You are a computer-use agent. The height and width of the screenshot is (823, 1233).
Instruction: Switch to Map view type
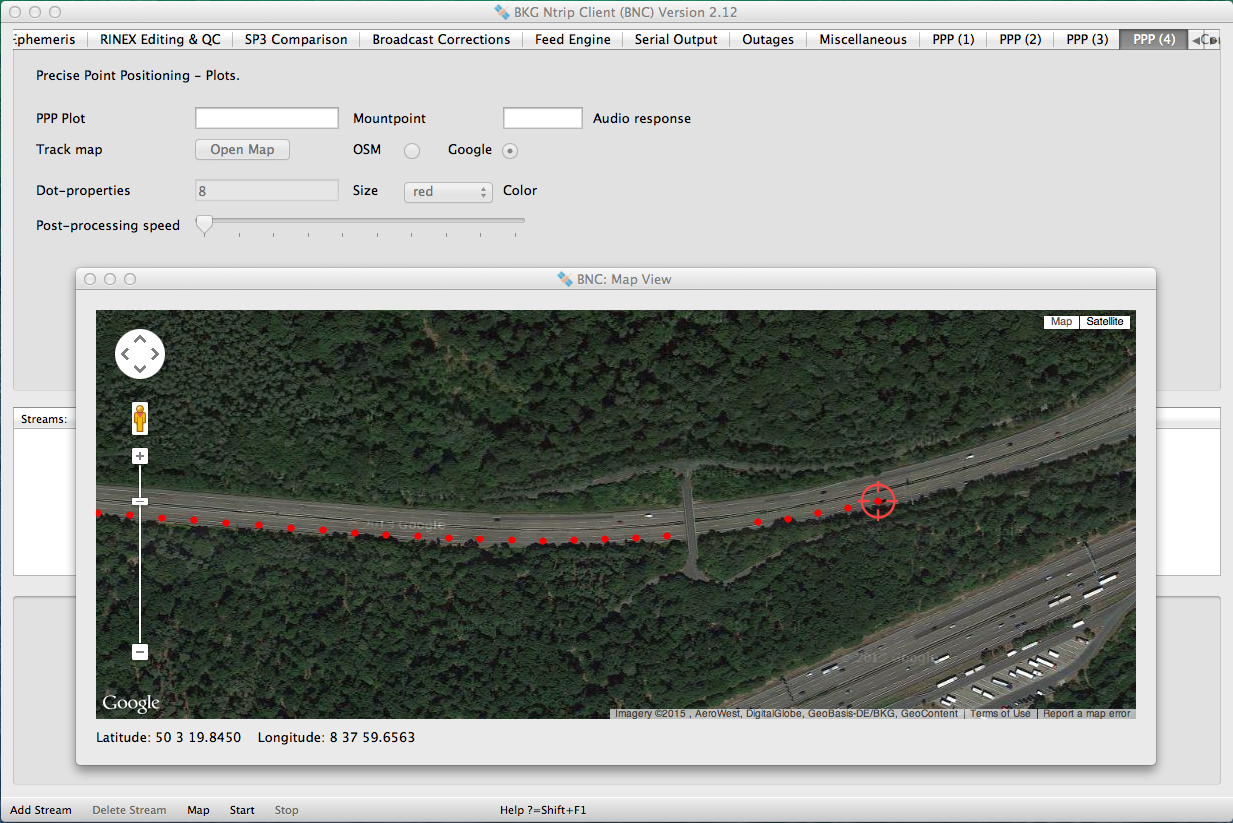click(1061, 322)
